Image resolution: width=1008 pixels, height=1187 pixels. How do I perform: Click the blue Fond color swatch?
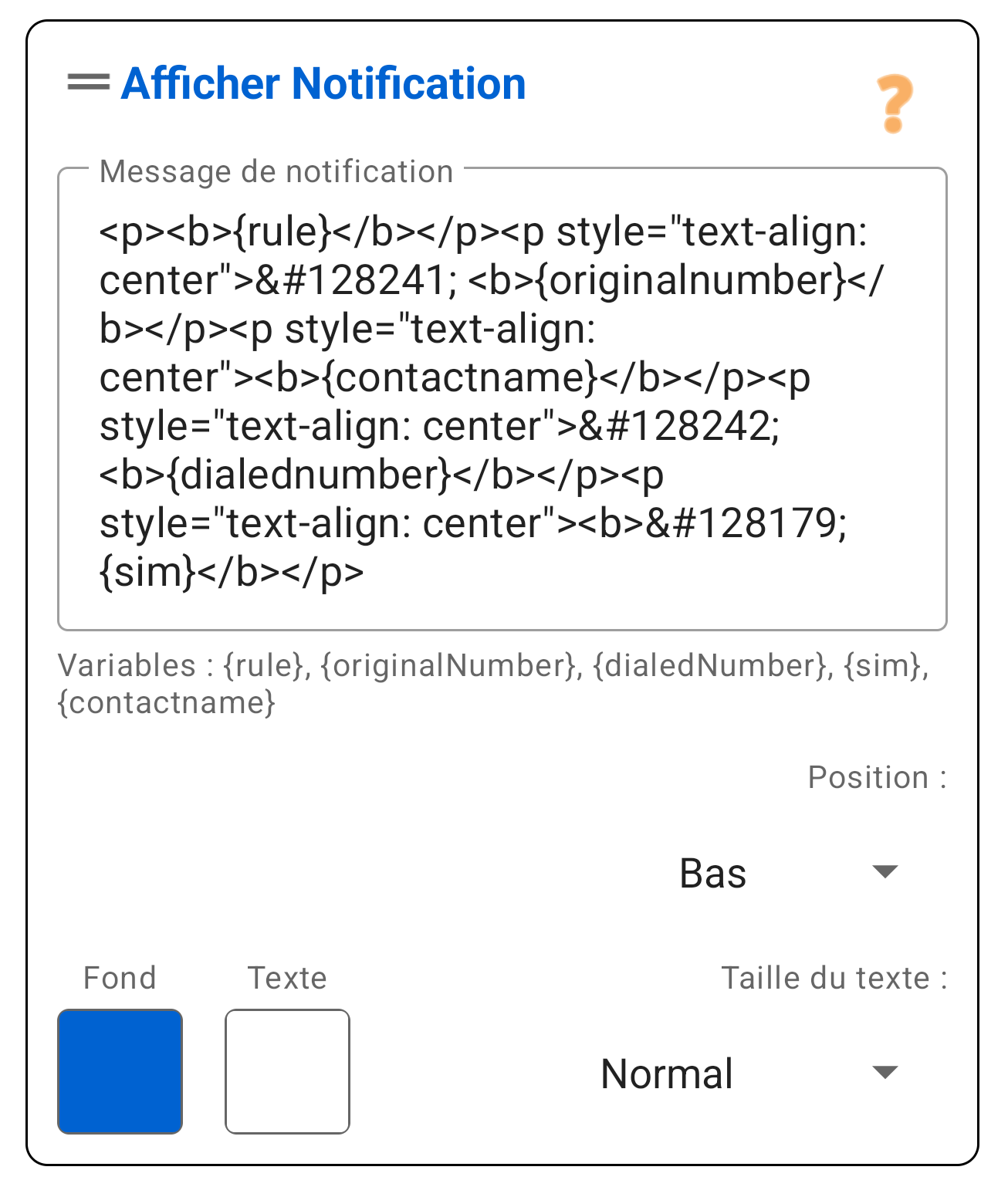point(120,1072)
